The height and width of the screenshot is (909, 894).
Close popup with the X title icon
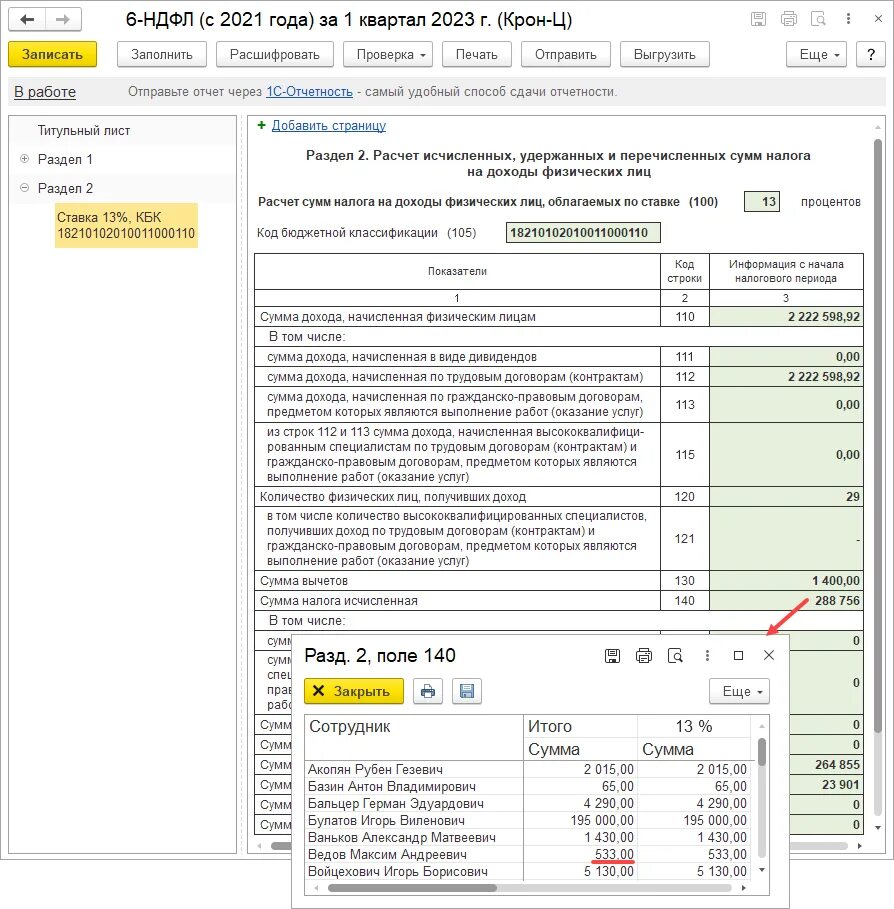coord(769,655)
